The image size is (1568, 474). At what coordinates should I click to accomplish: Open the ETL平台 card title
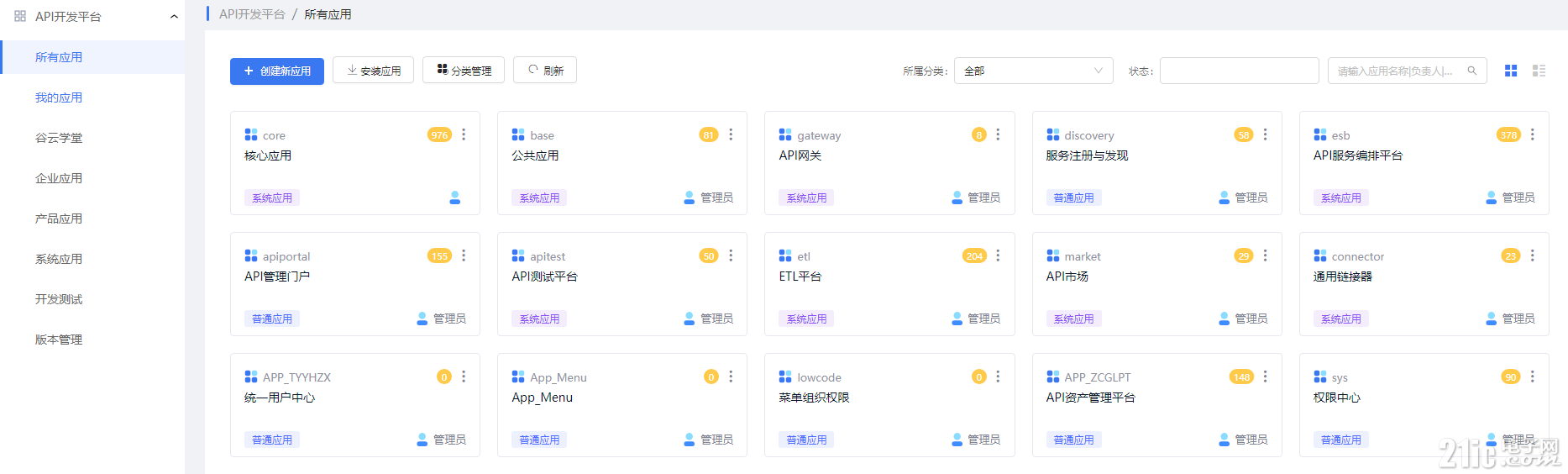tap(800, 276)
